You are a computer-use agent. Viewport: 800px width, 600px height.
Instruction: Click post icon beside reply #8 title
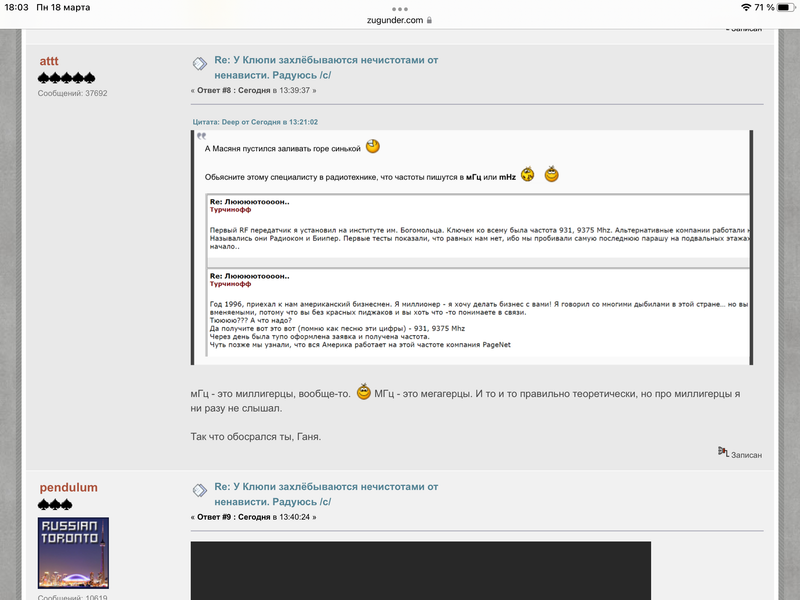pyautogui.click(x=199, y=63)
